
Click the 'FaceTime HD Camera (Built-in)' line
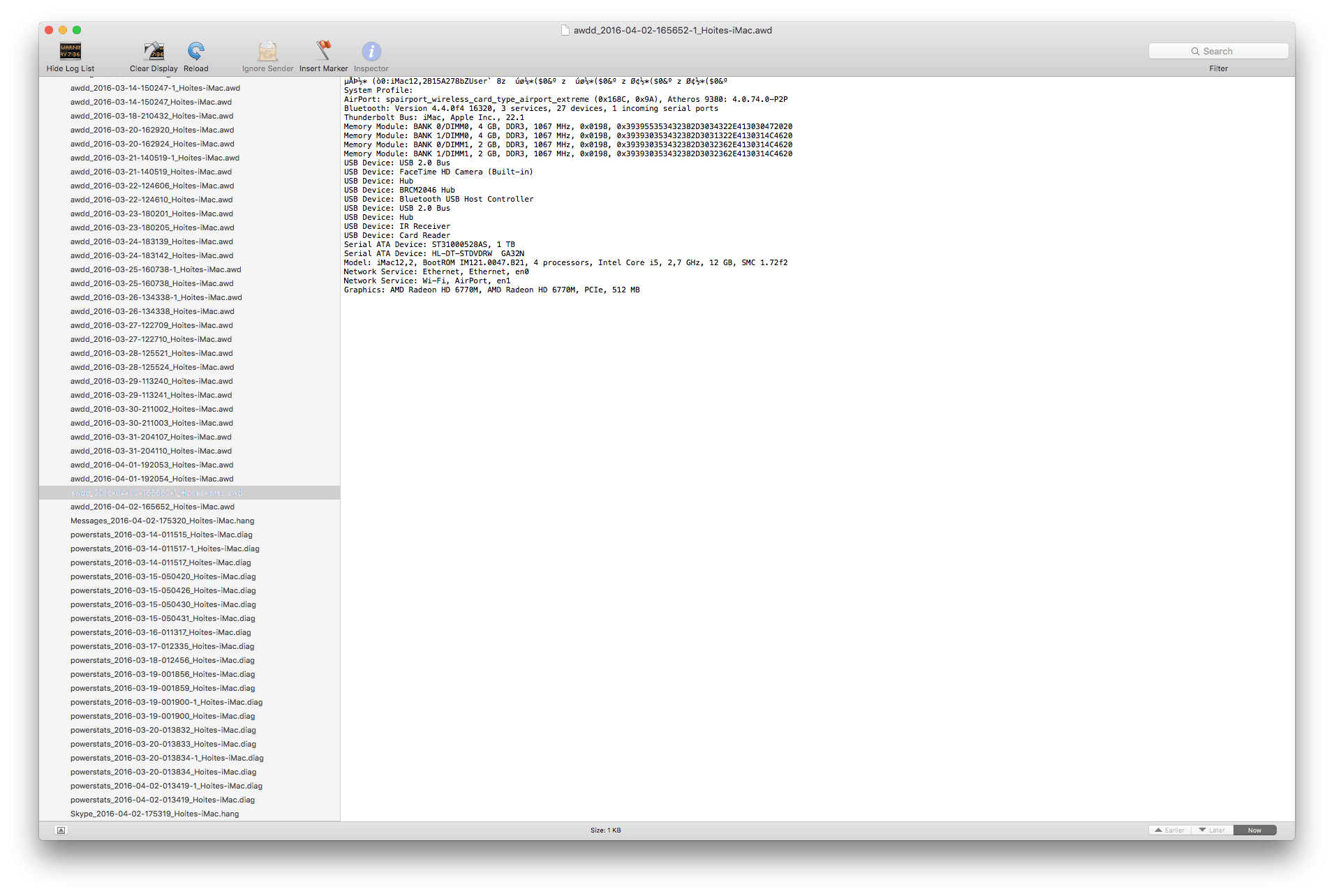438,172
